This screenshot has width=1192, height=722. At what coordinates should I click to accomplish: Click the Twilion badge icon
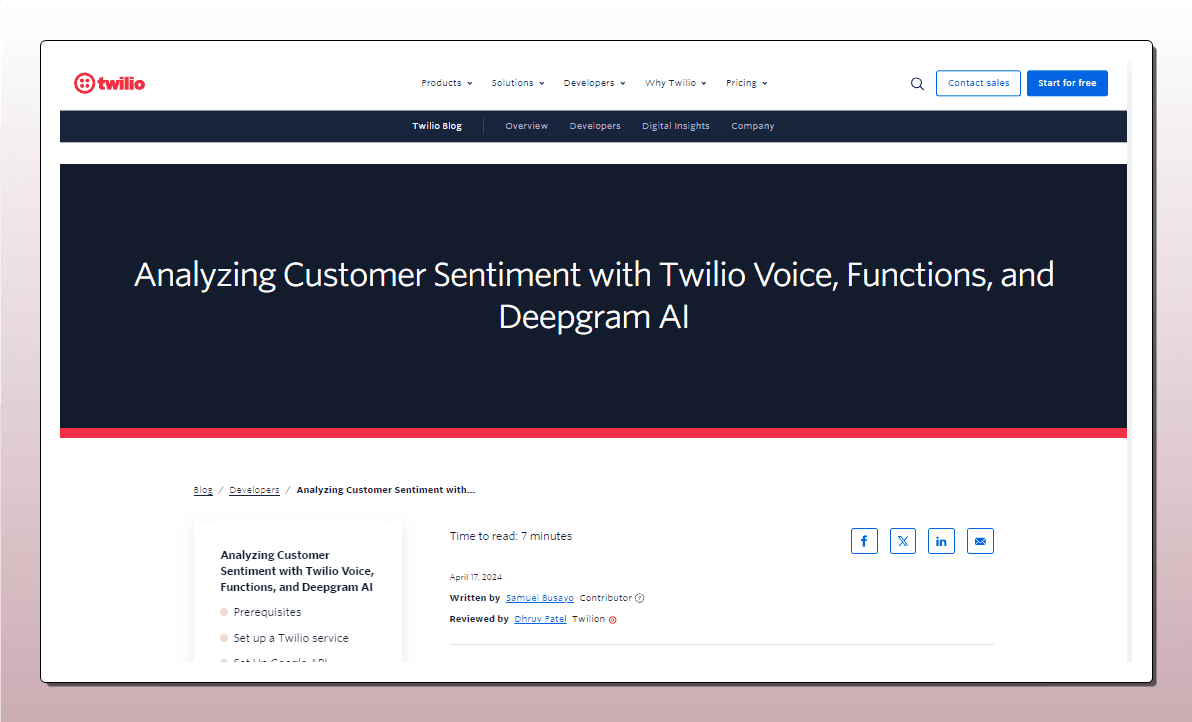pos(613,620)
